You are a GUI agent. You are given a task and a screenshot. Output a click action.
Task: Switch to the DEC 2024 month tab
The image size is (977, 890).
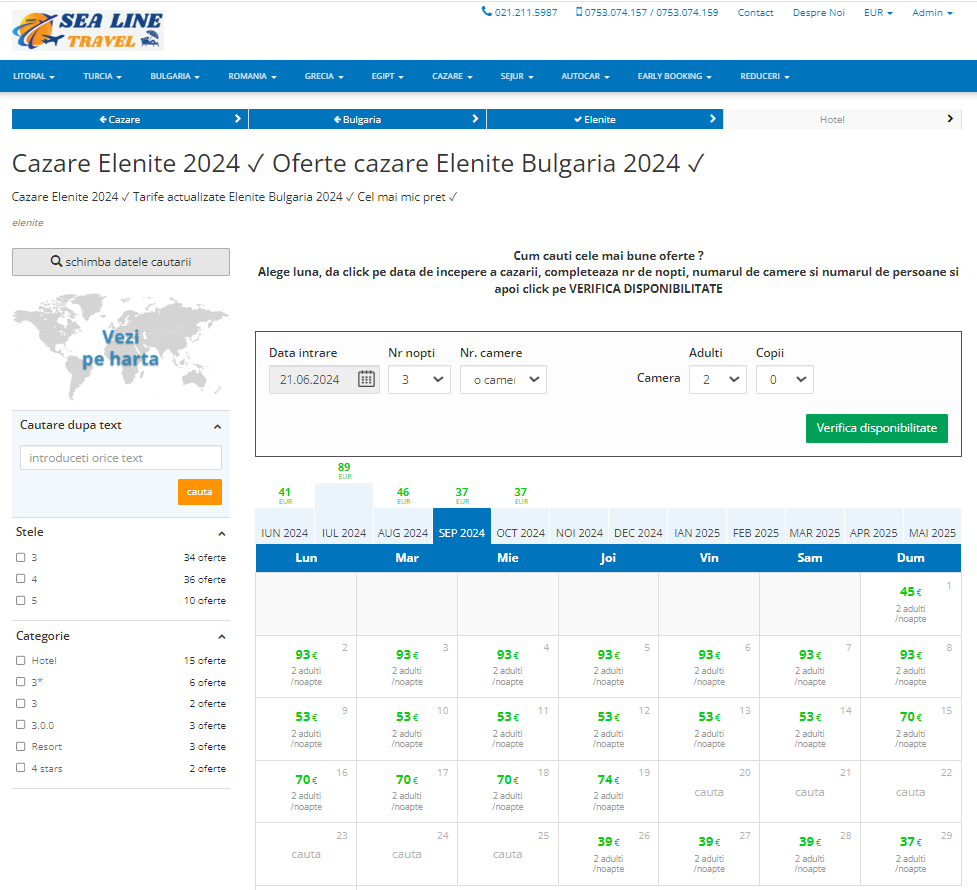tap(638, 526)
